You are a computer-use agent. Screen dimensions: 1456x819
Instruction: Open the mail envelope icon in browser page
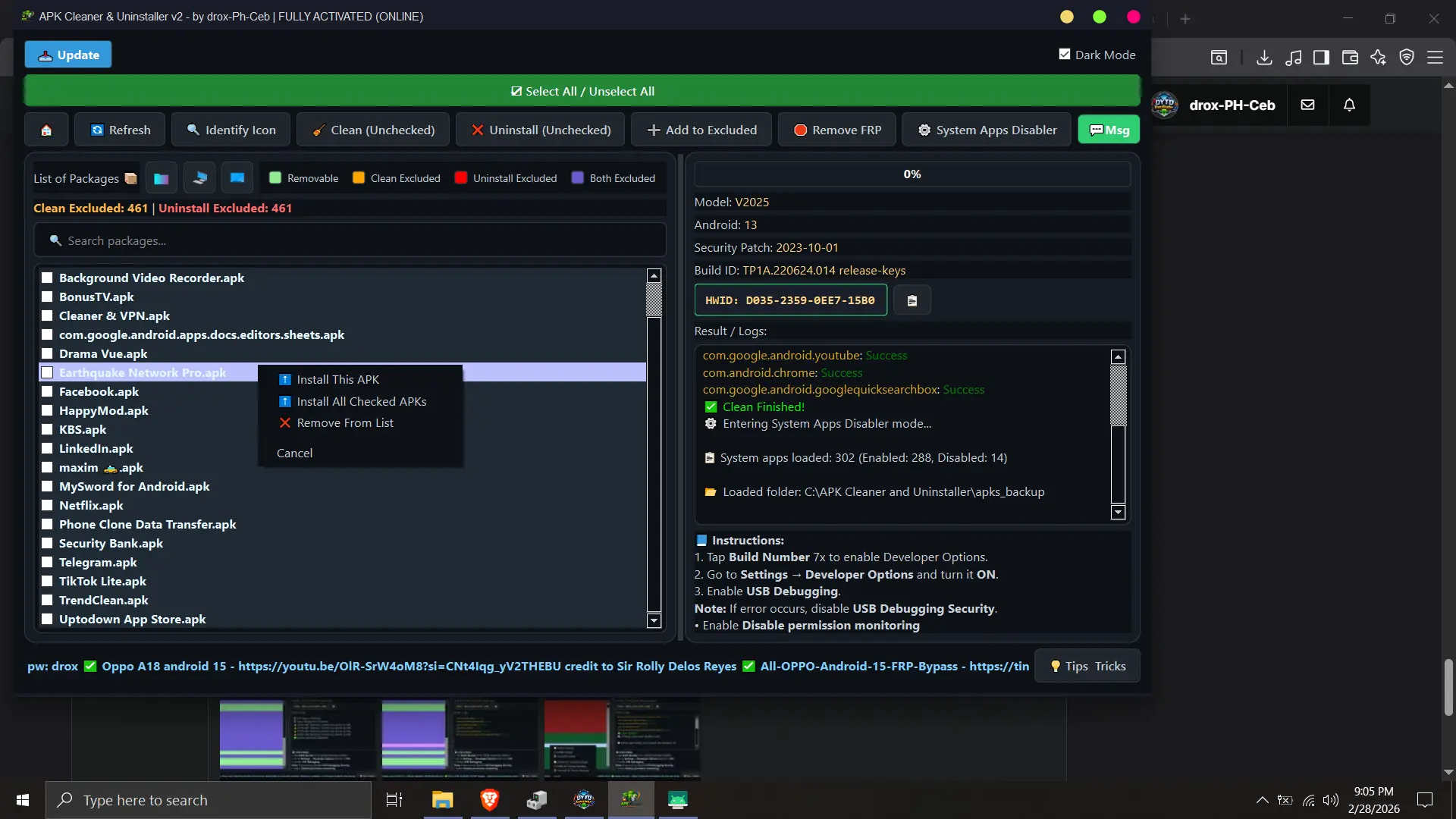coord(1307,105)
